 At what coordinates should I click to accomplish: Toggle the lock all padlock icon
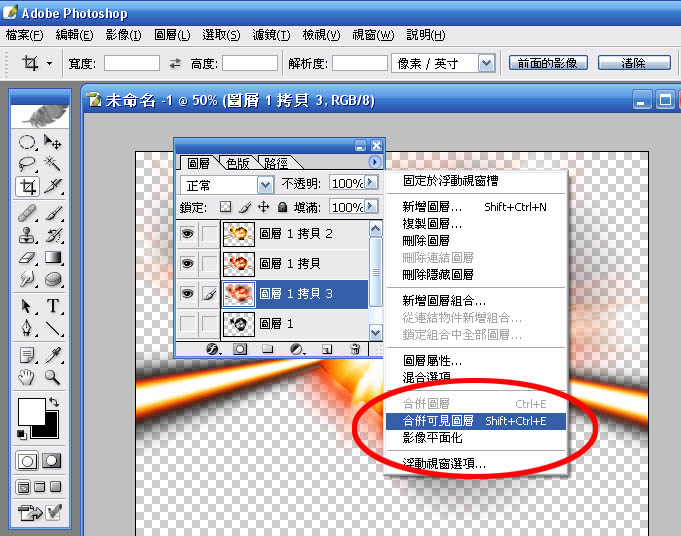coord(283,207)
